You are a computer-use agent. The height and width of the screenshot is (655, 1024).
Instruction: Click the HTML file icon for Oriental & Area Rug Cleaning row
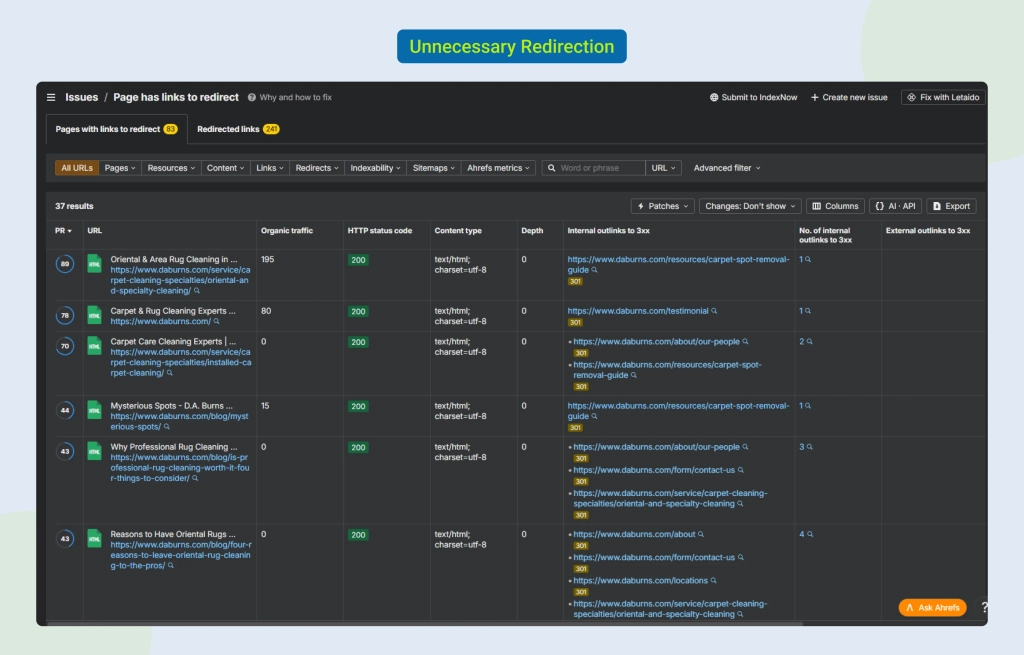coord(95,264)
